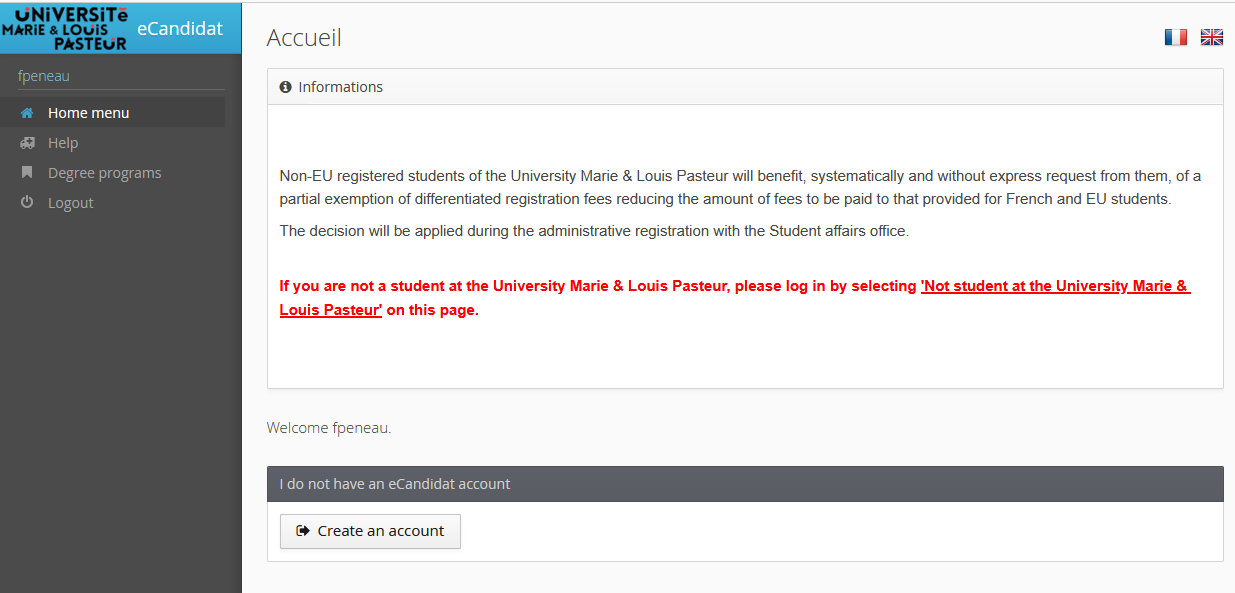The width and height of the screenshot is (1235, 593).
Task: Click the Accueil page heading
Action: (304, 38)
